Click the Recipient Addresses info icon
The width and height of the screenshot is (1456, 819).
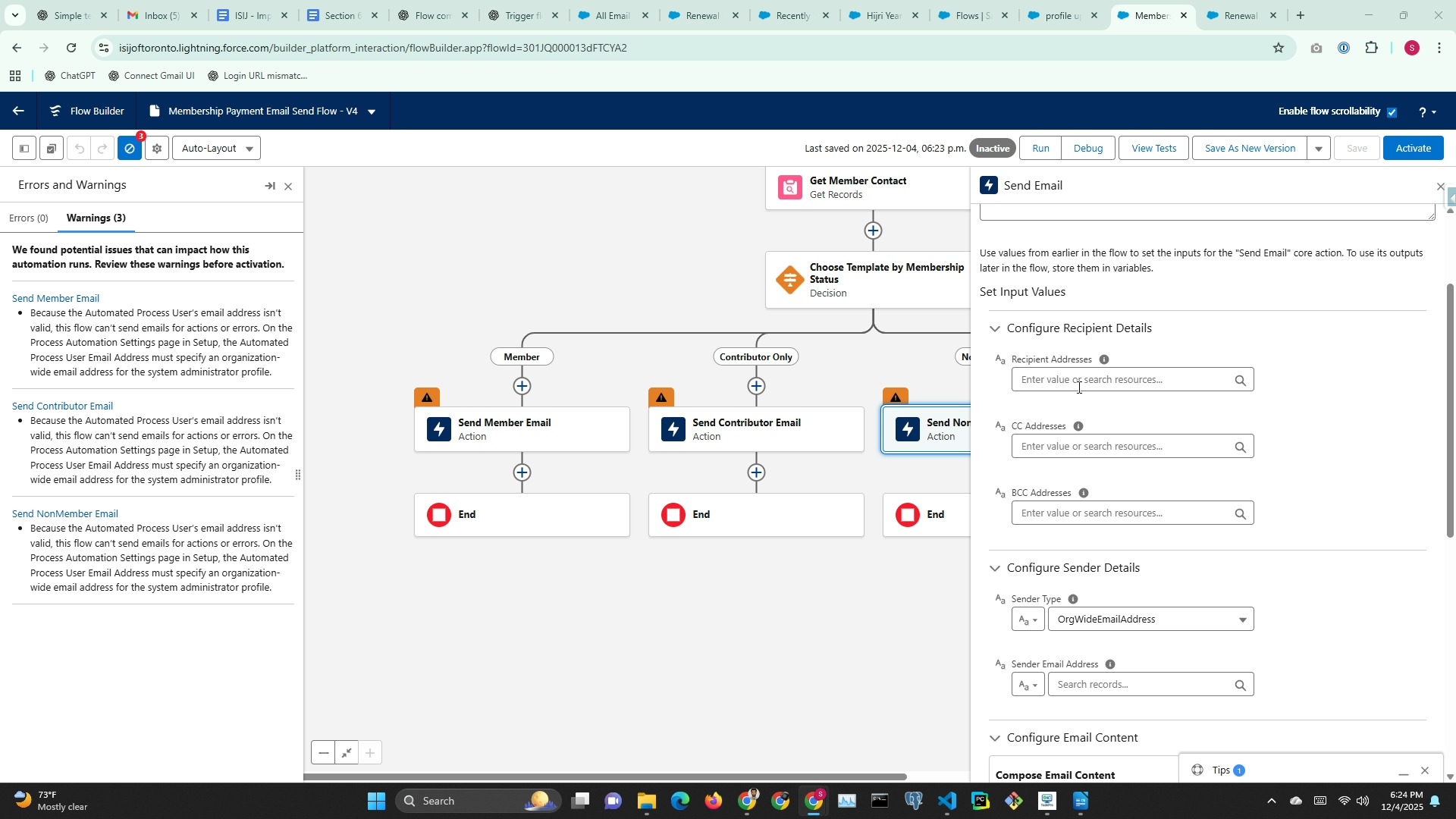(1104, 359)
